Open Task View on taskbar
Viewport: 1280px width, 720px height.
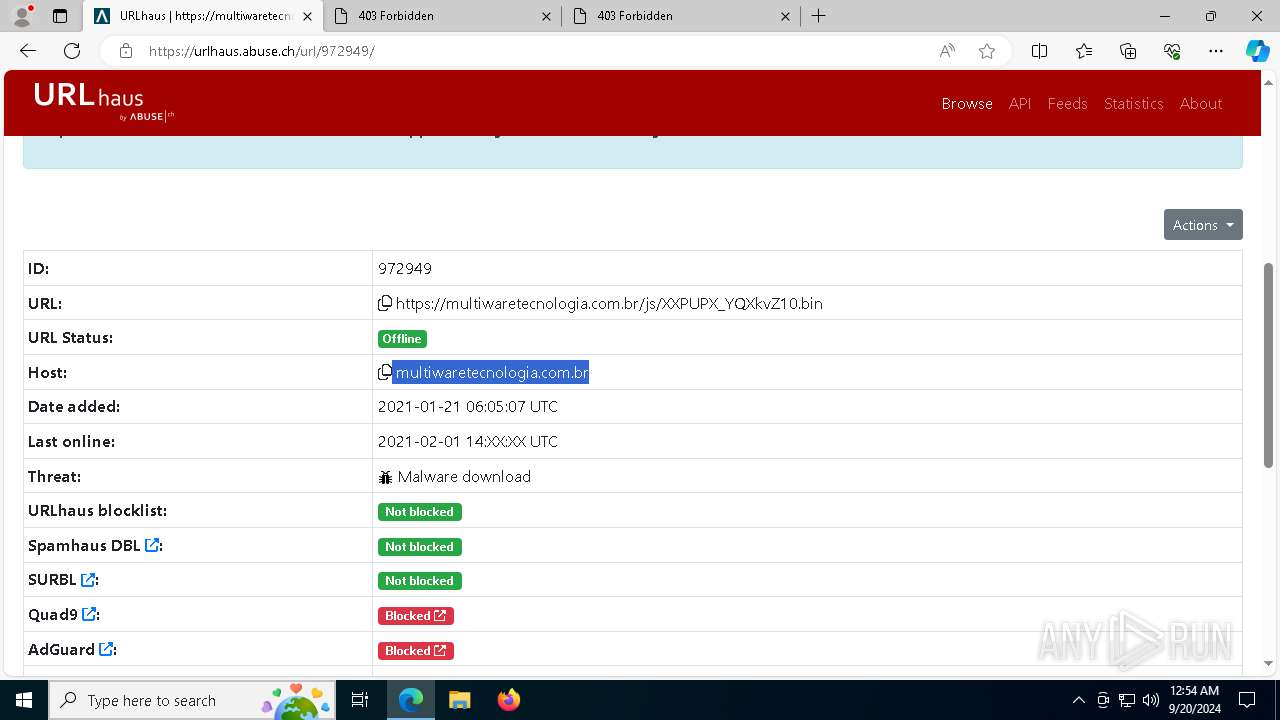[360, 700]
